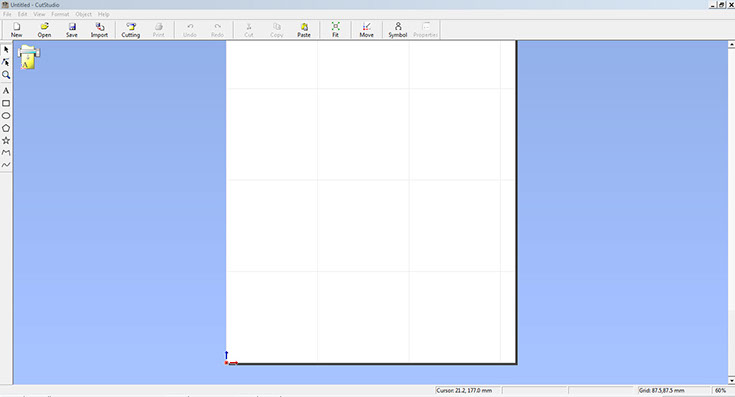Open a file with the Open icon
The image size is (735, 397).
(44, 30)
